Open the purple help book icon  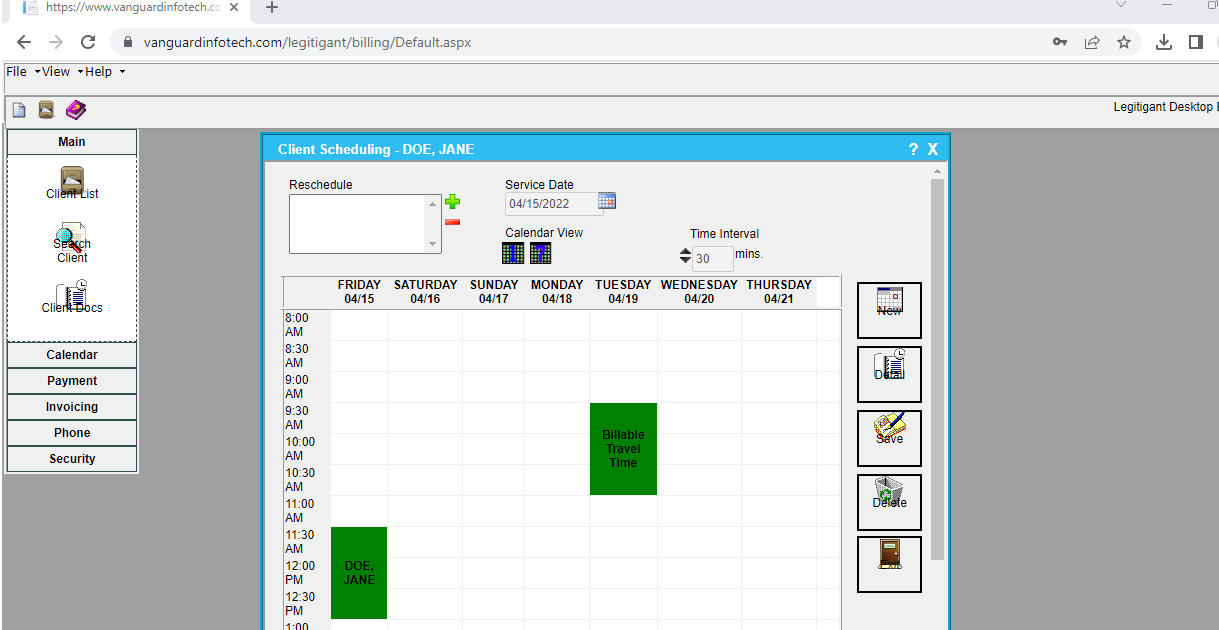pyautogui.click(x=76, y=110)
